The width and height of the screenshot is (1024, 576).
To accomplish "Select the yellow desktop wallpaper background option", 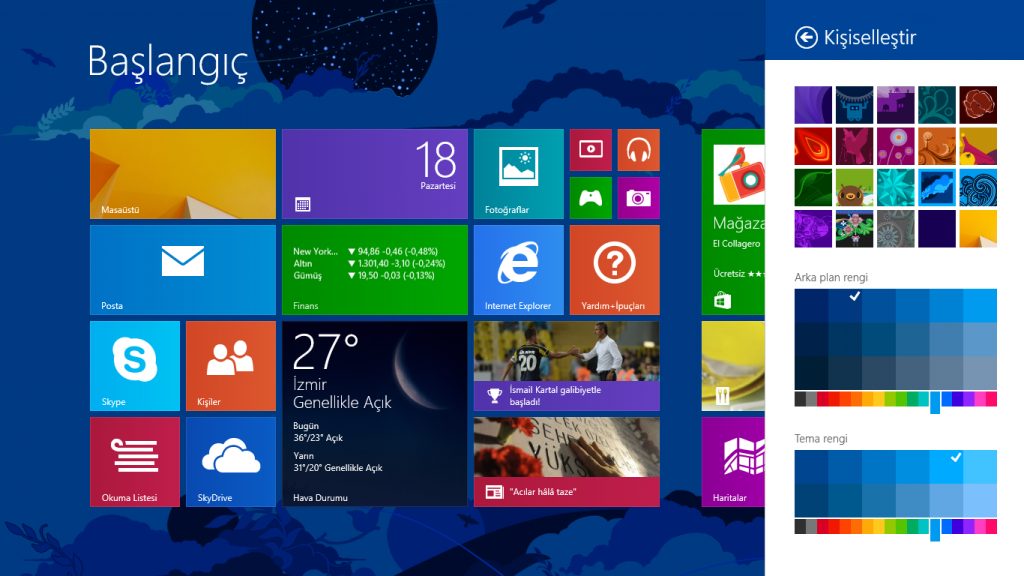I will click(x=978, y=229).
